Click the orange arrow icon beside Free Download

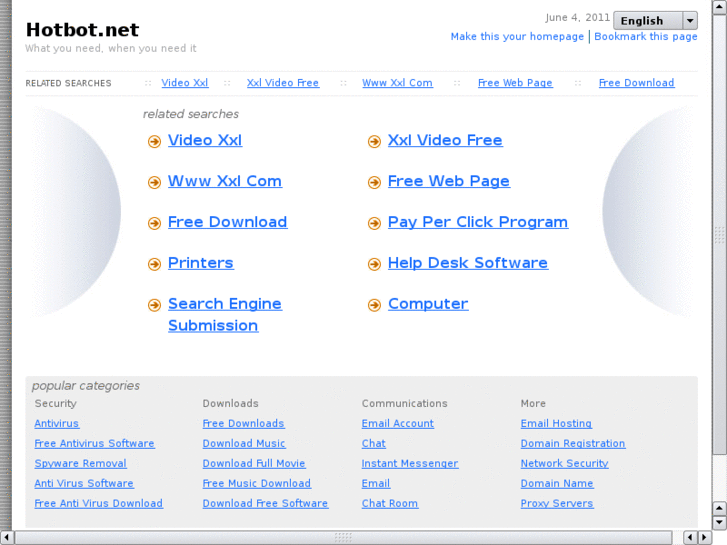pyautogui.click(x=154, y=224)
